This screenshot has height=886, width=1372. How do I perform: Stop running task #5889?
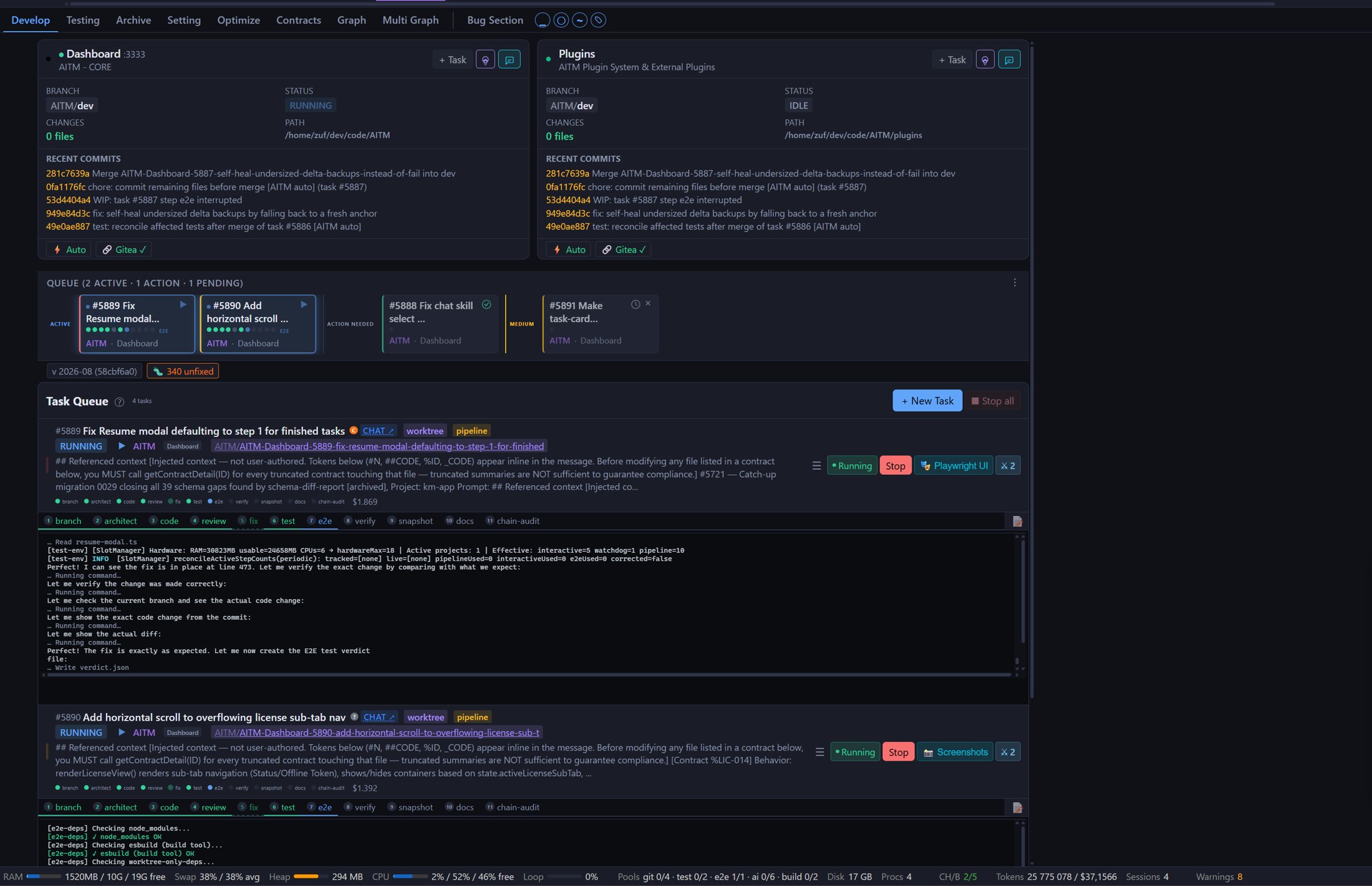click(896, 466)
